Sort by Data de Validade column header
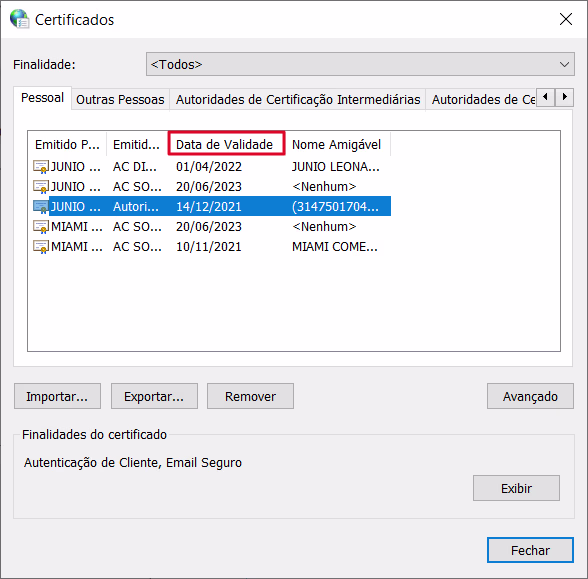Image resolution: width=588 pixels, height=579 pixels. [x=226, y=143]
